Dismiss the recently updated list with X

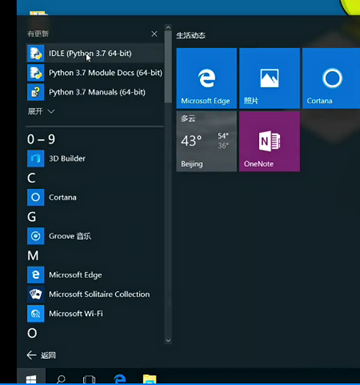154,34
